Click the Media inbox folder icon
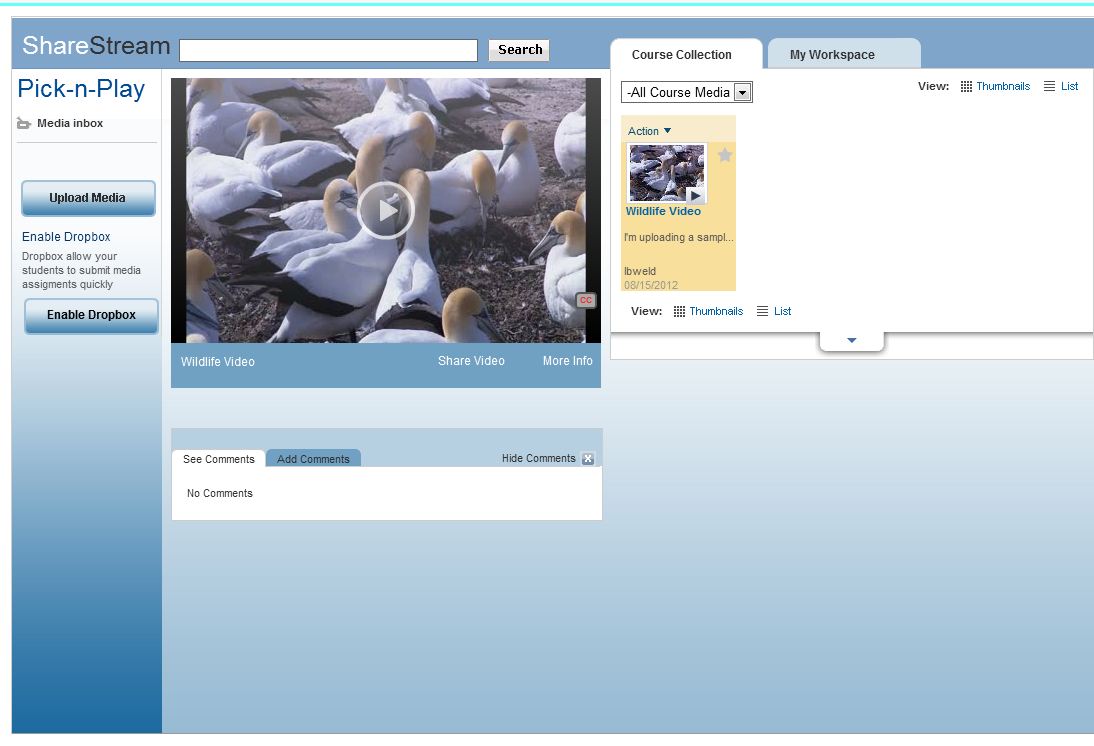1094x746 pixels. [24, 124]
